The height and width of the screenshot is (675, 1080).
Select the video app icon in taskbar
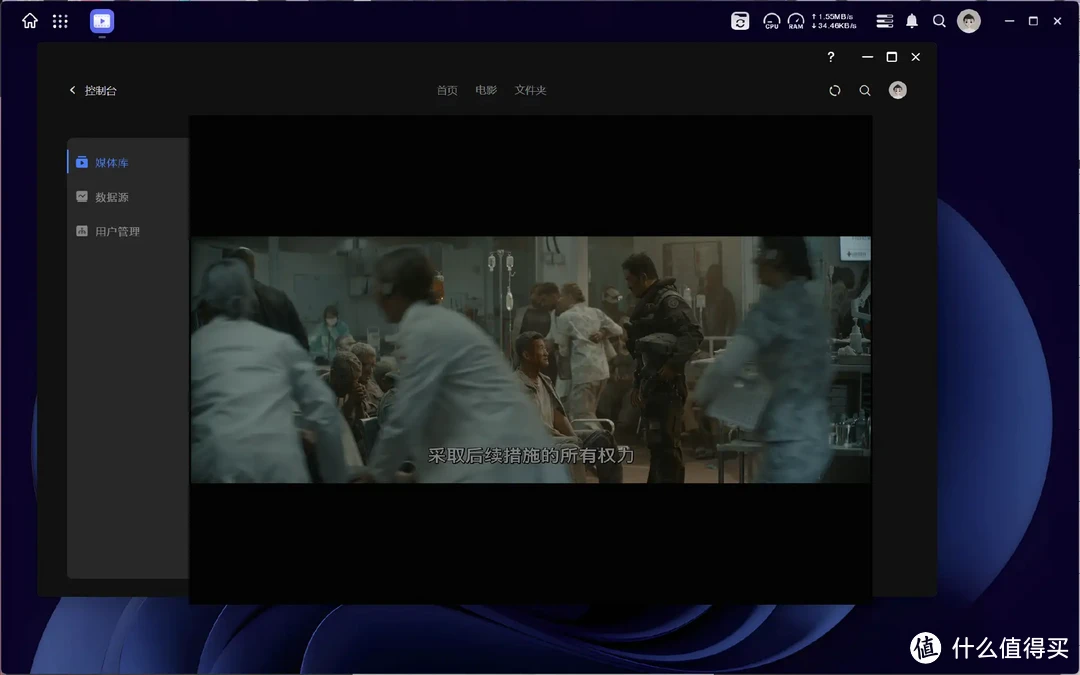(102, 21)
